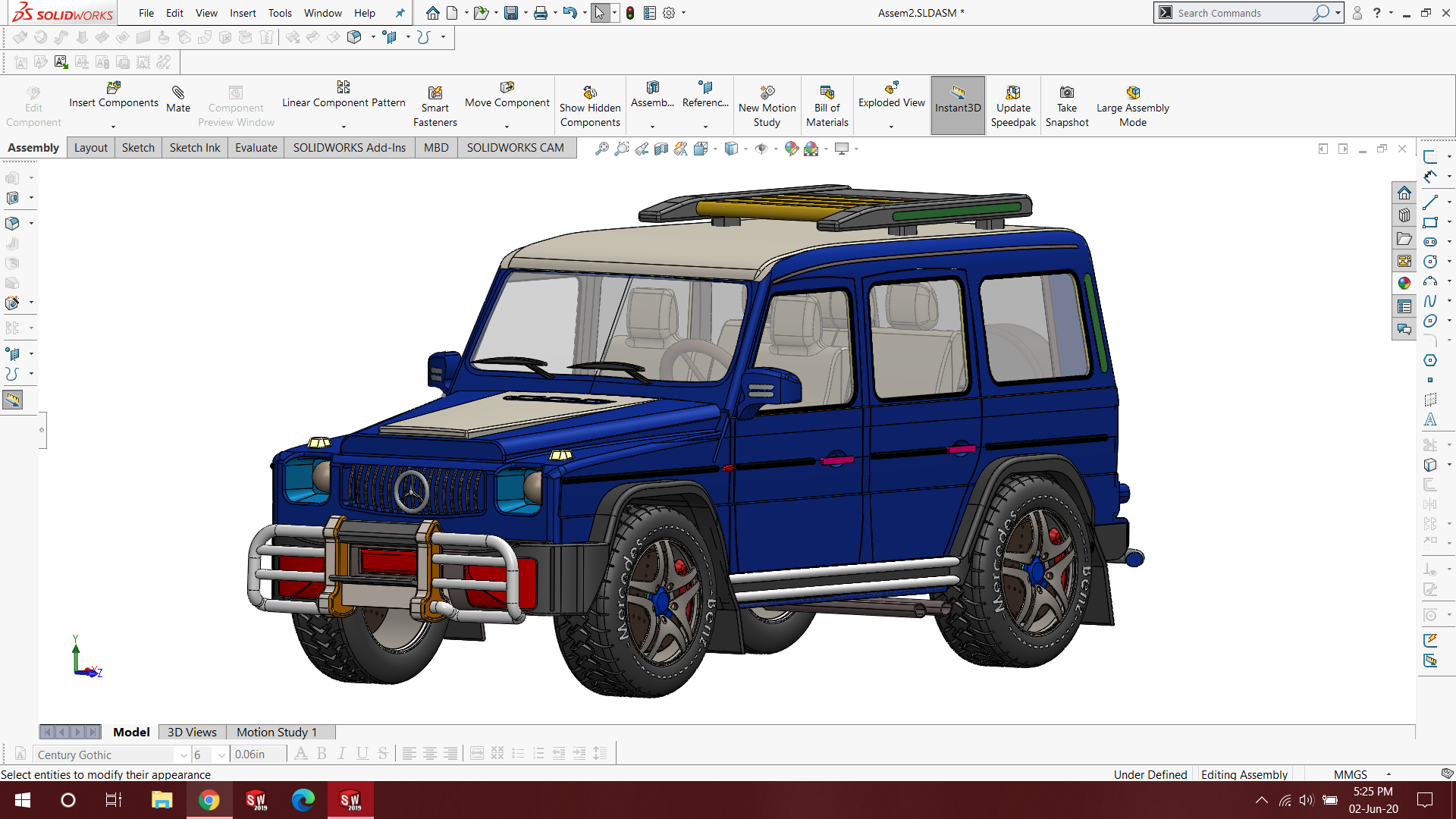Expand the Options gear dropdown arrow
The image size is (1456, 819).
pos(683,13)
